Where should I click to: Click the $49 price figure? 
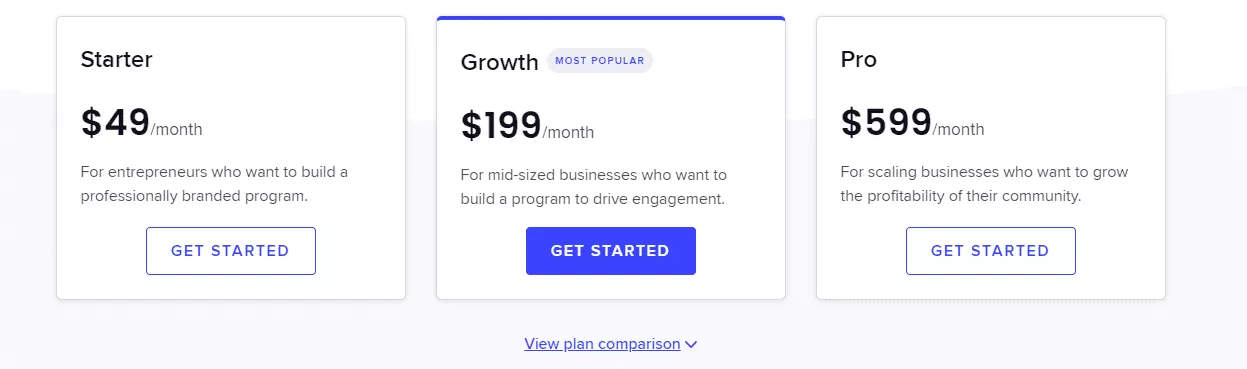[x=115, y=122]
